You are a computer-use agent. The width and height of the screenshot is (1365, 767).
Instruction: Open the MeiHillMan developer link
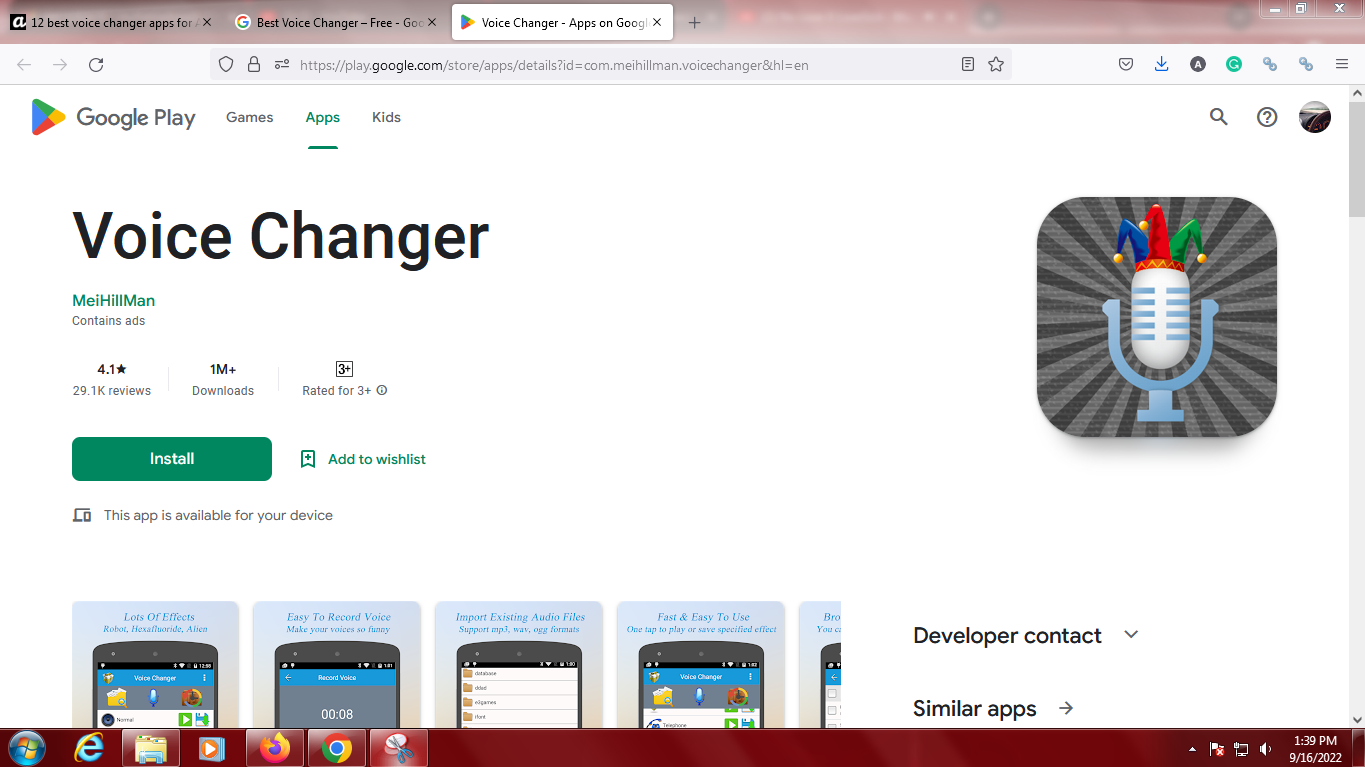click(113, 300)
